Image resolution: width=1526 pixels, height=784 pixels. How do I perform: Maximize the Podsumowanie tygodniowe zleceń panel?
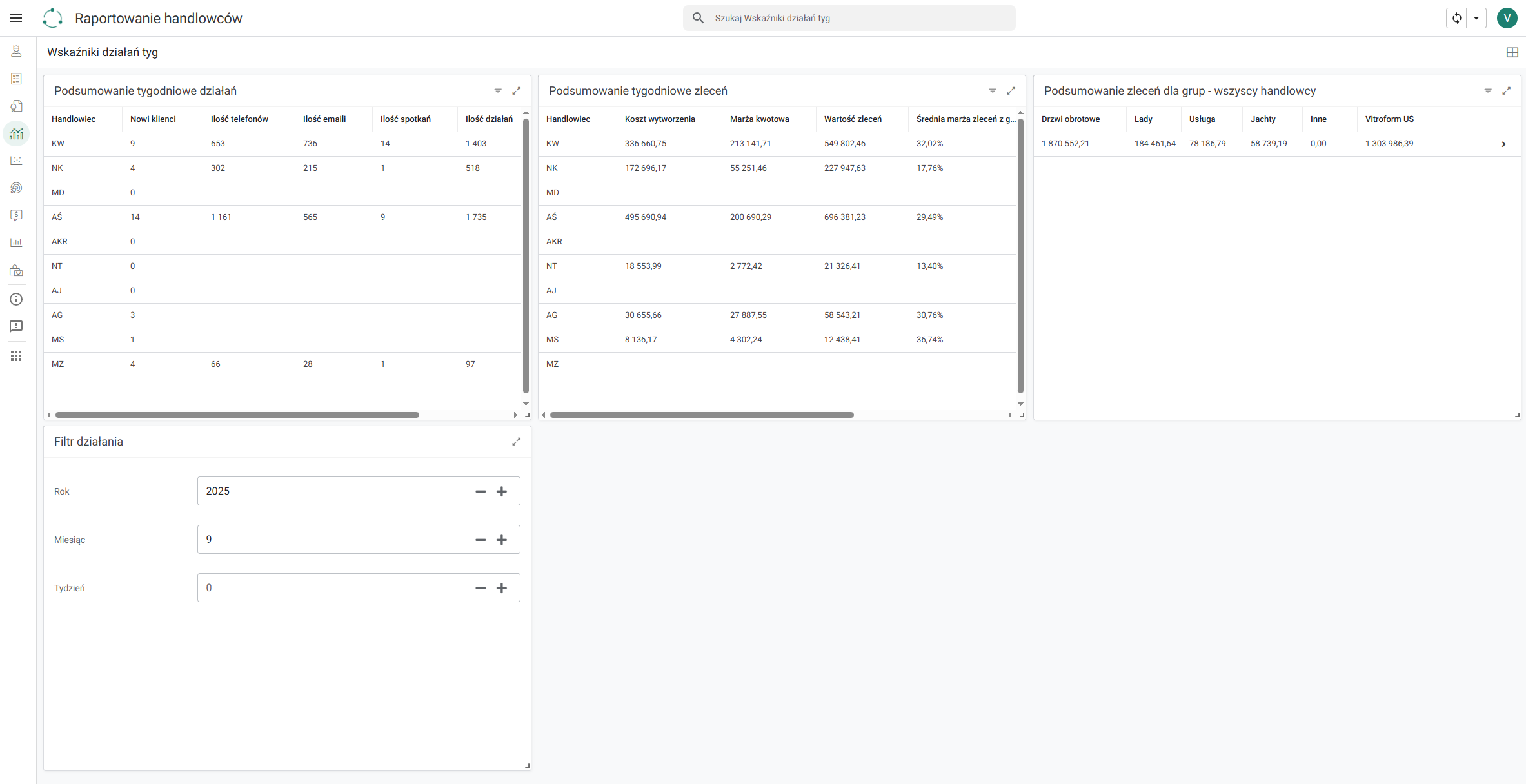1011,91
